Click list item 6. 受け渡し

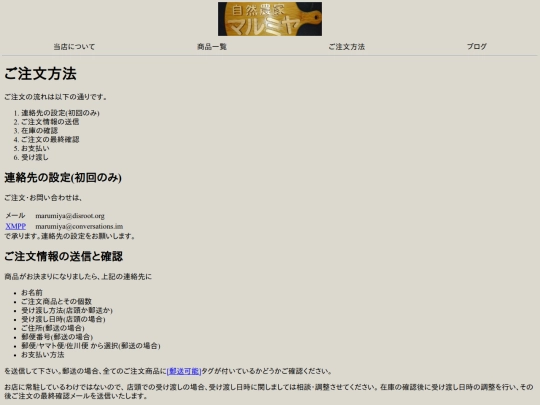pos(35,157)
